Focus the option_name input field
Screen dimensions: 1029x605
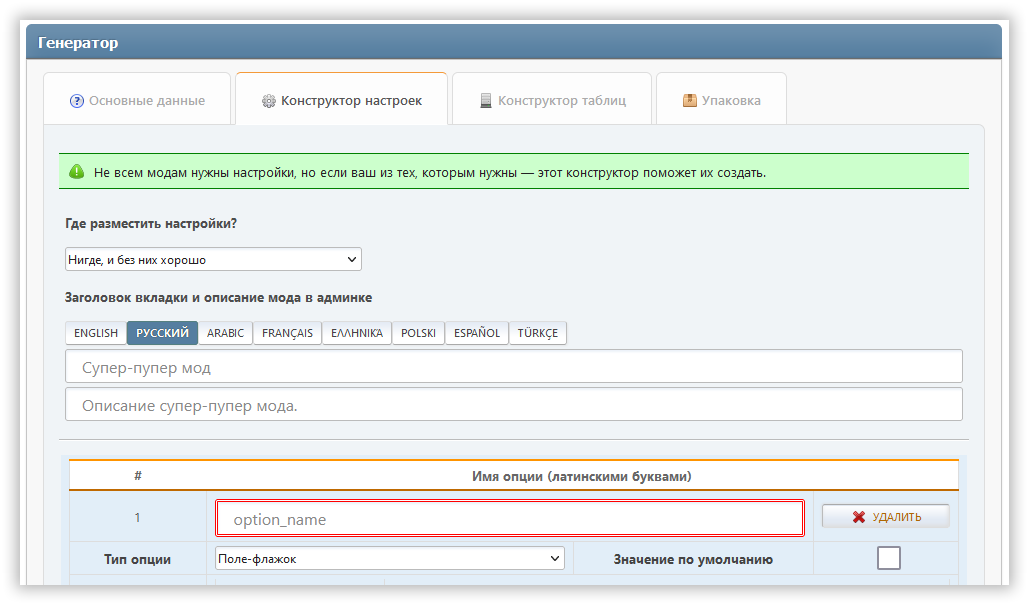click(x=510, y=519)
